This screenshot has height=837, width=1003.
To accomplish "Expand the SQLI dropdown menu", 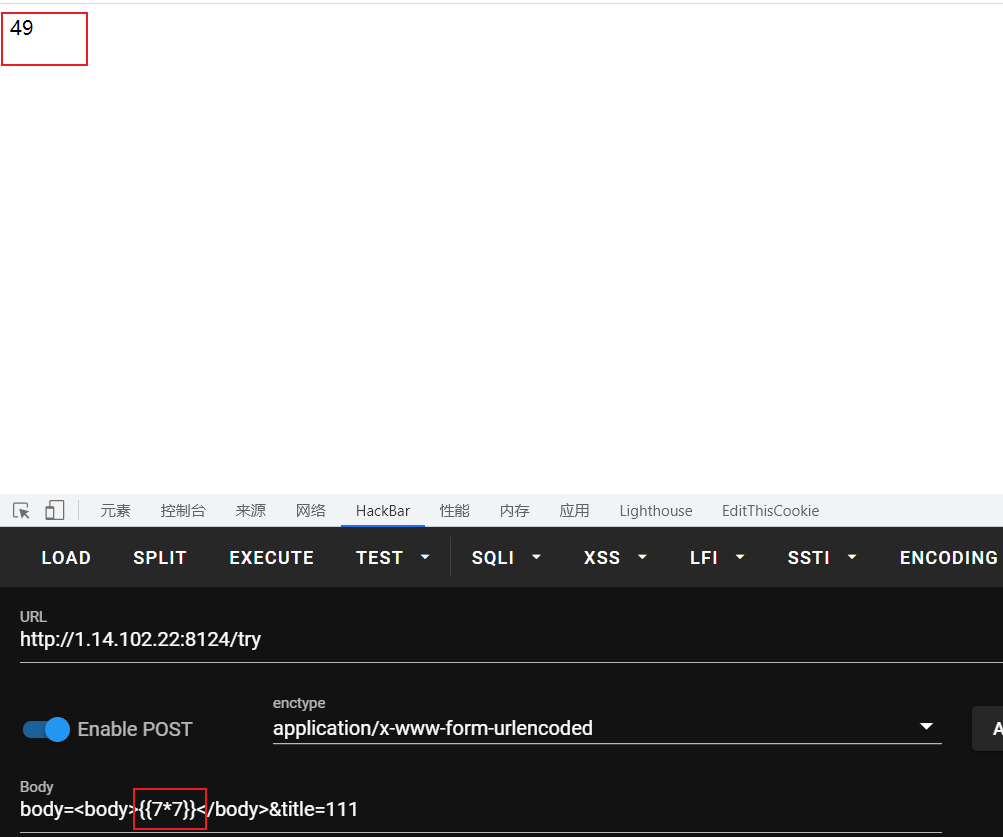I will (506, 558).
